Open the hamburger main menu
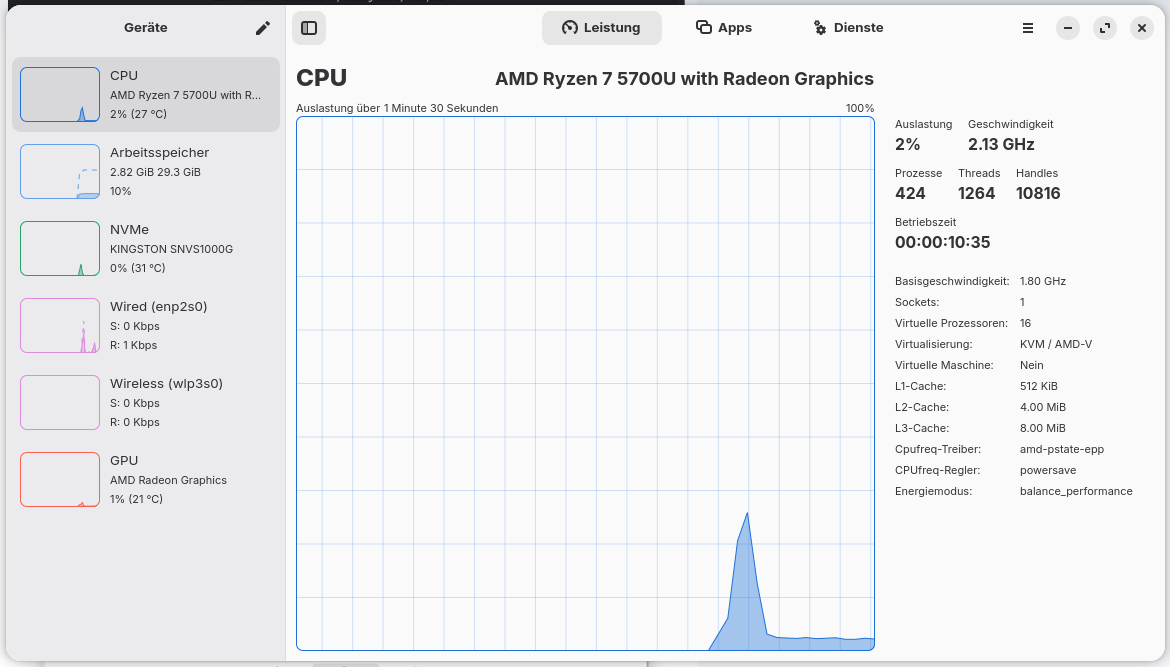 [x=1028, y=28]
